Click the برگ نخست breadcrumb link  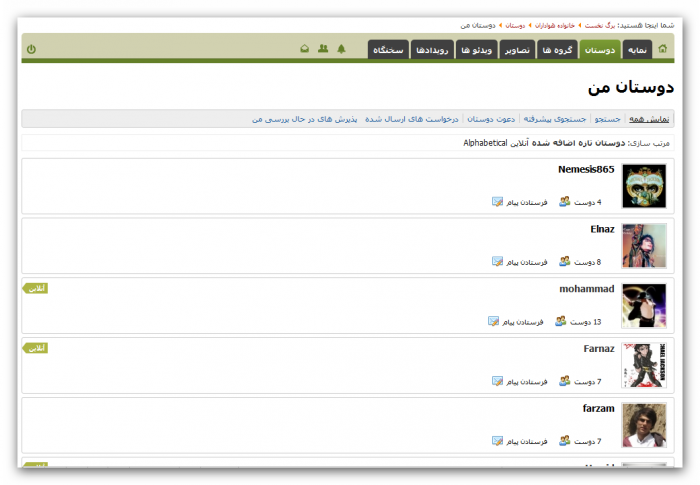[600, 25]
